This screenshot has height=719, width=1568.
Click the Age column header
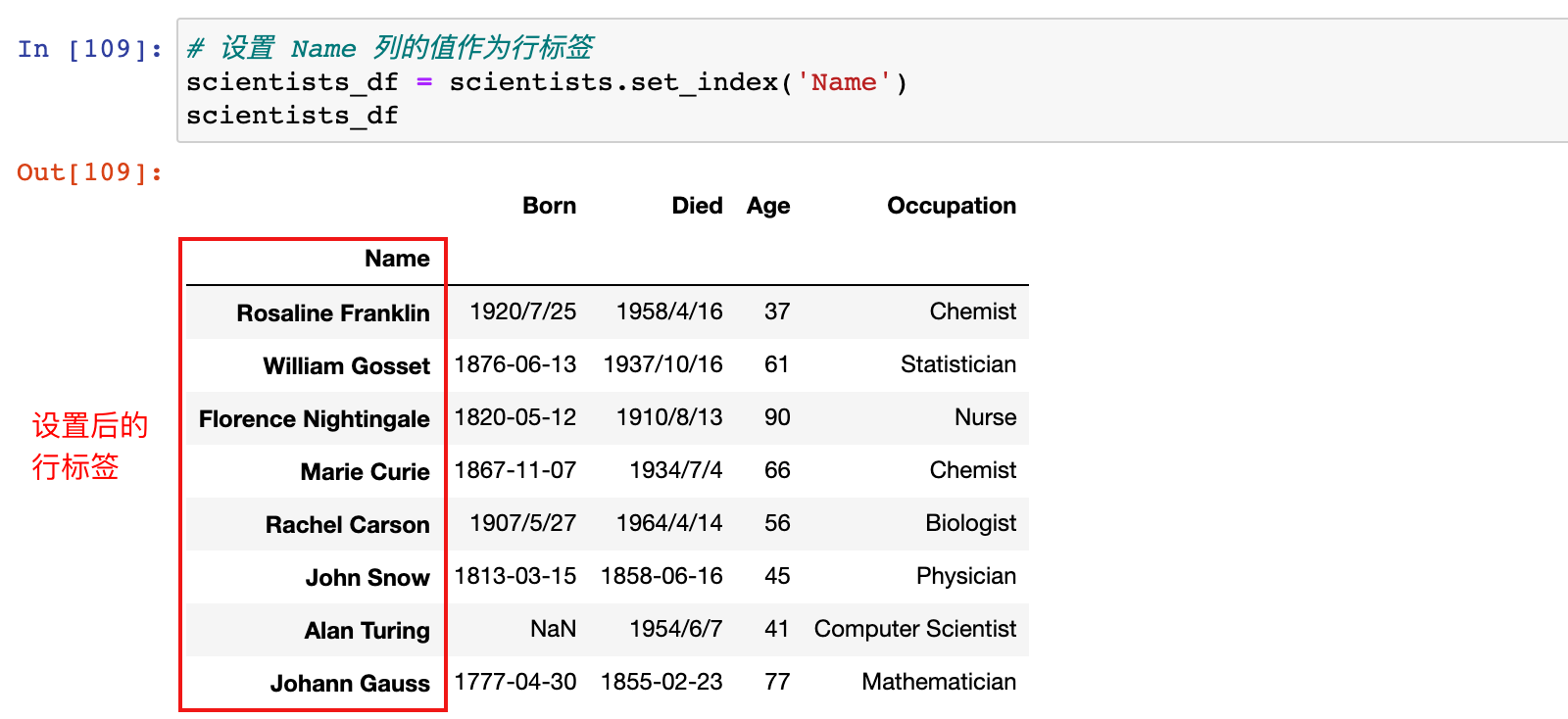[x=768, y=206]
